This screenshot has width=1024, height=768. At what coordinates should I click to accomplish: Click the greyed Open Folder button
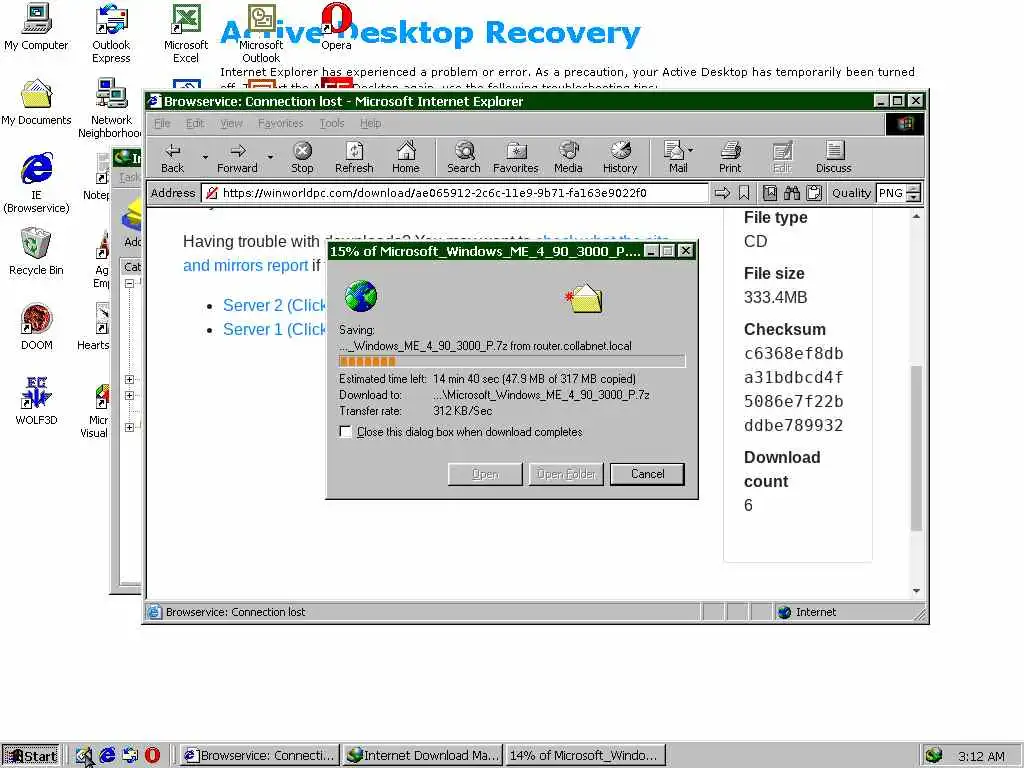pyautogui.click(x=566, y=474)
